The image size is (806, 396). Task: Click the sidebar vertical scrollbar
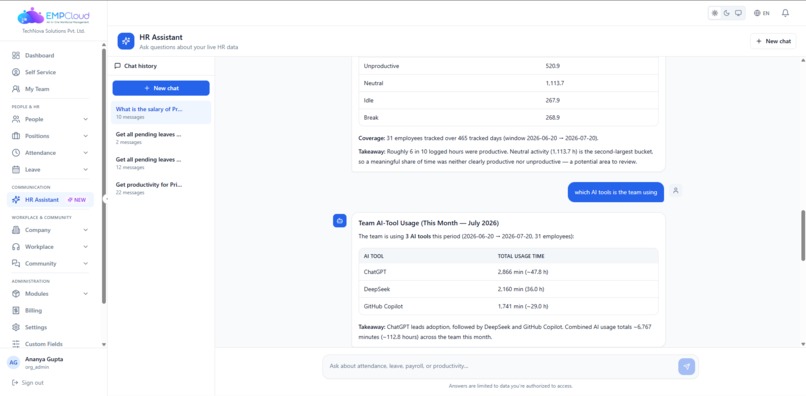104,175
